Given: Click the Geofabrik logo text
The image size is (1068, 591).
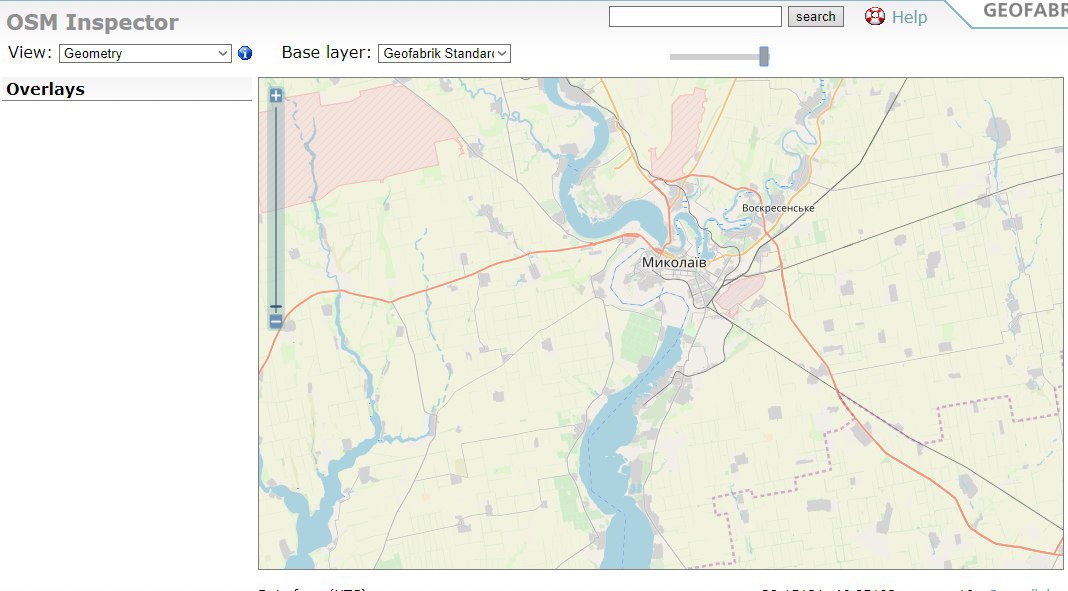Looking at the screenshot, I should pos(1025,11).
